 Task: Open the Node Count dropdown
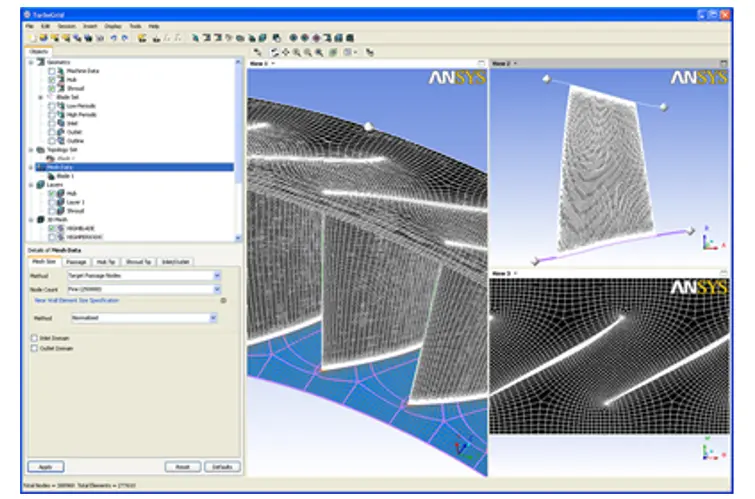click(x=217, y=288)
